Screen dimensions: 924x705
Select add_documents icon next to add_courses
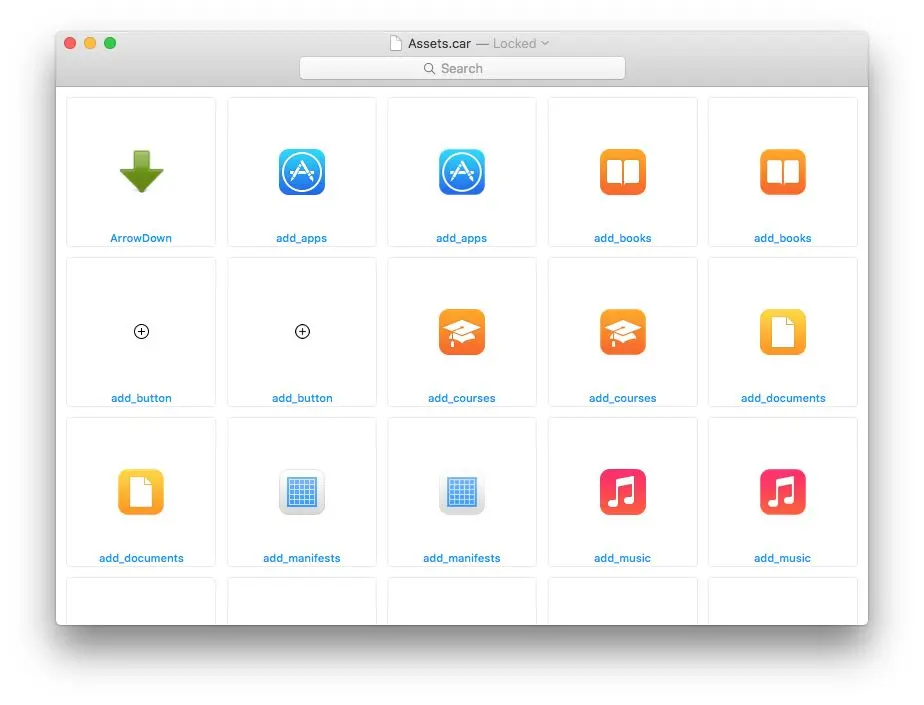pyautogui.click(x=783, y=332)
